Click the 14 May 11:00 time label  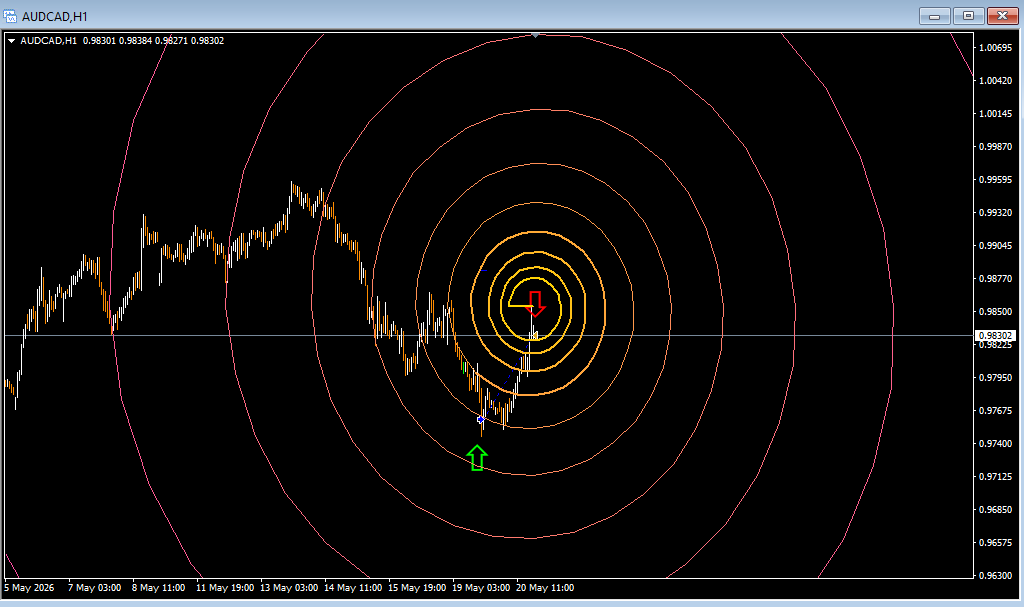pyautogui.click(x=353, y=587)
